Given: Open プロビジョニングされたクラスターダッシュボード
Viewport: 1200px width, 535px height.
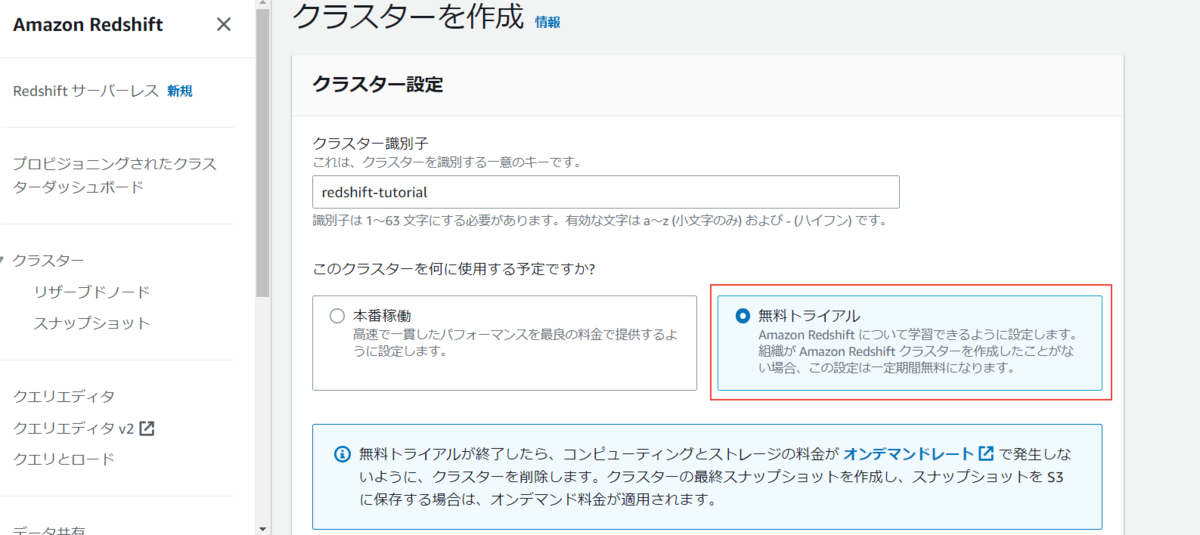Looking at the screenshot, I should tap(114, 175).
